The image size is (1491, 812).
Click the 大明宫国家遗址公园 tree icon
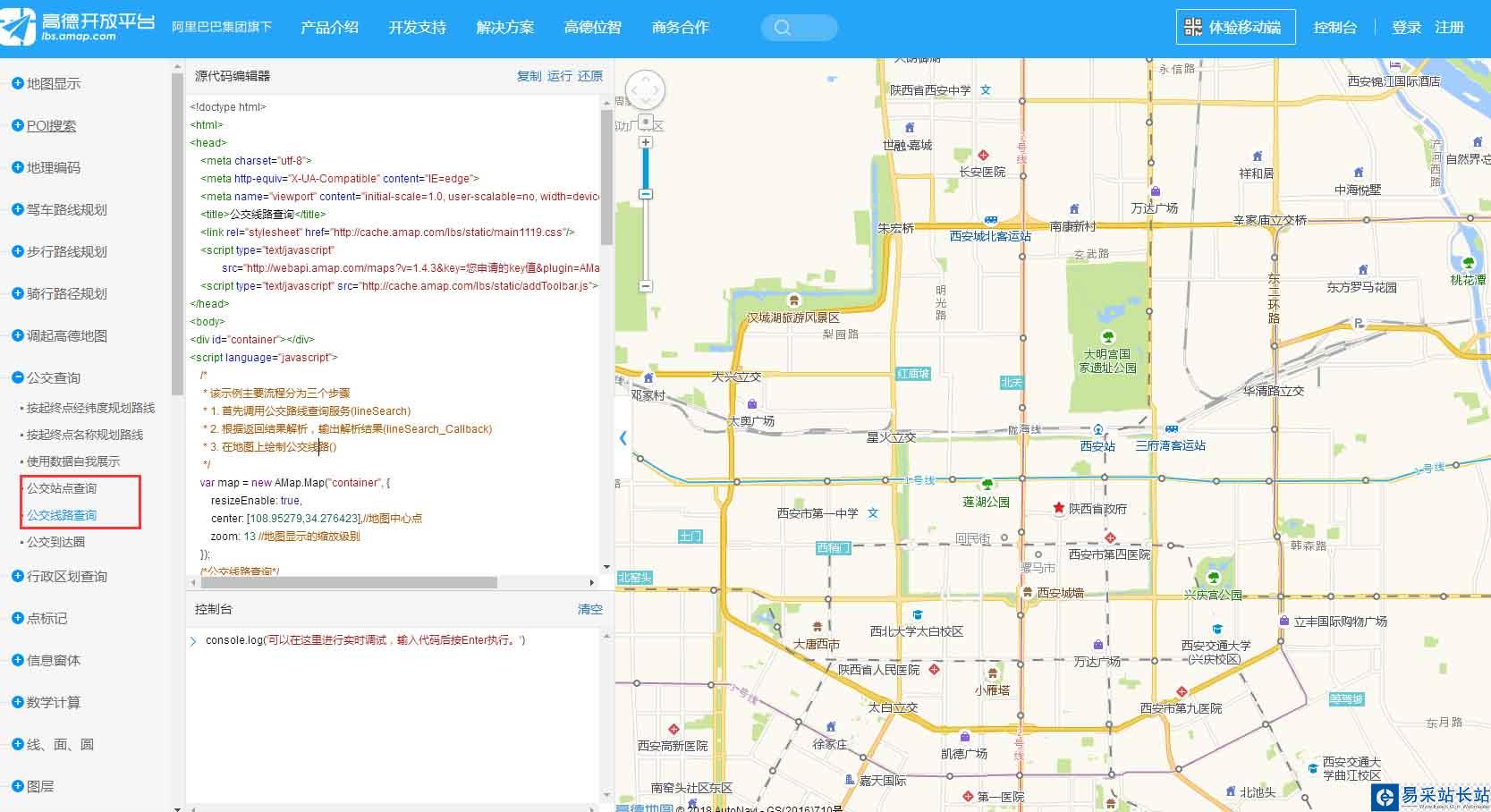(1108, 337)
